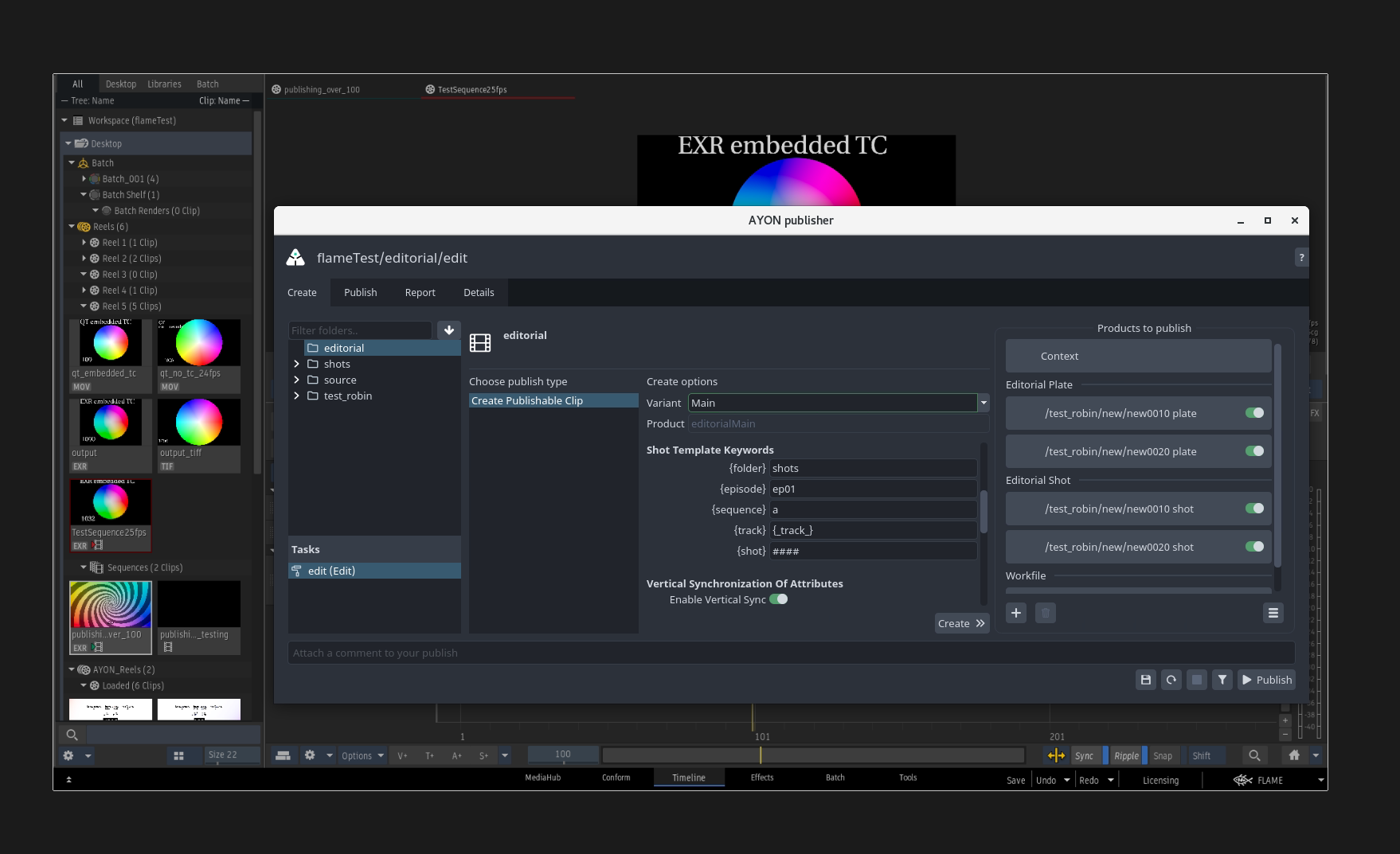Click the Context card in Products to publish
1400x854 pixels.
point(1138,356)
